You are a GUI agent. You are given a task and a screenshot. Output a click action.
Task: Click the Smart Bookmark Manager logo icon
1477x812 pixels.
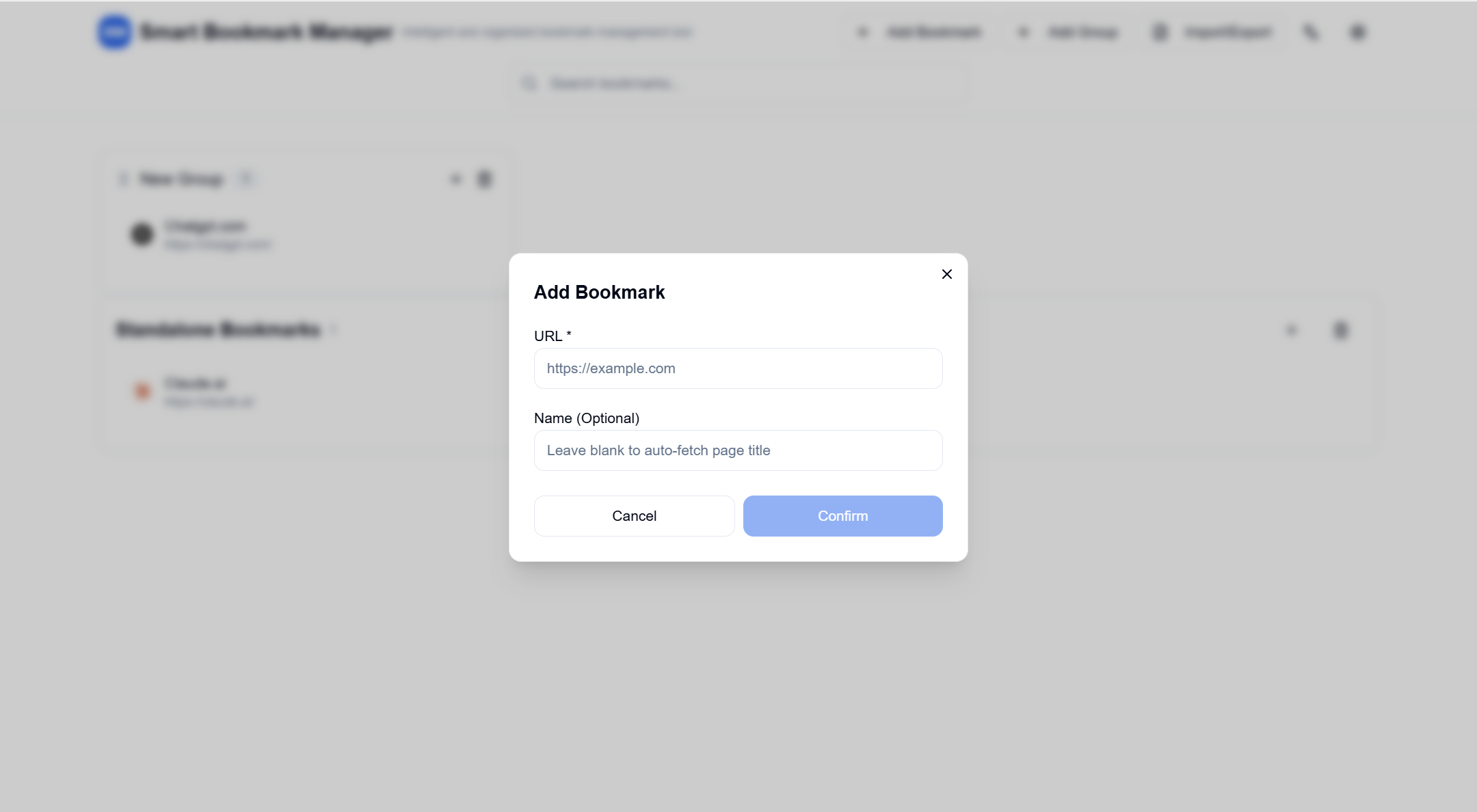click(x=114, y=31)
